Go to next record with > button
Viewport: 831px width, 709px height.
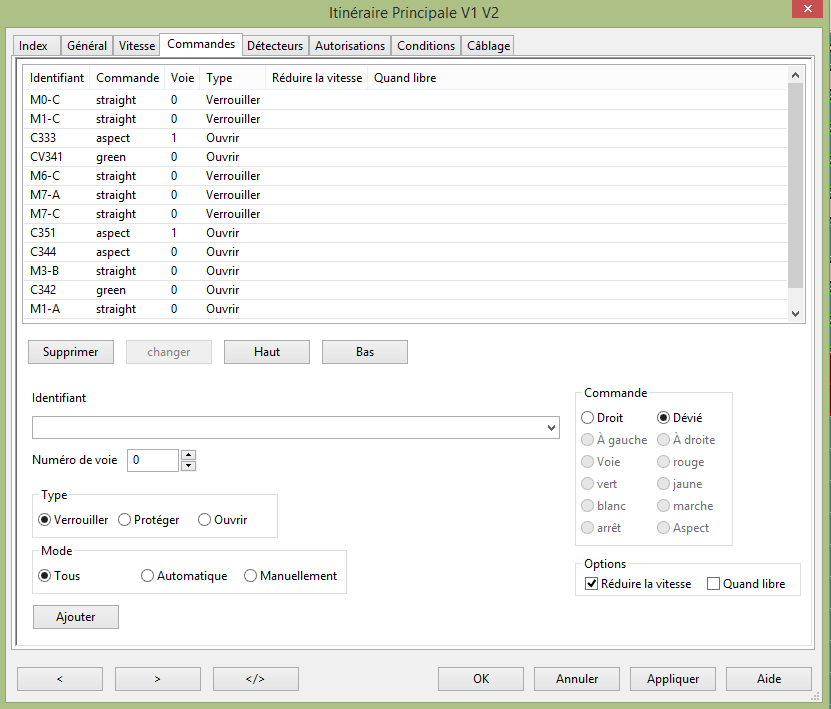coord(157,679)
